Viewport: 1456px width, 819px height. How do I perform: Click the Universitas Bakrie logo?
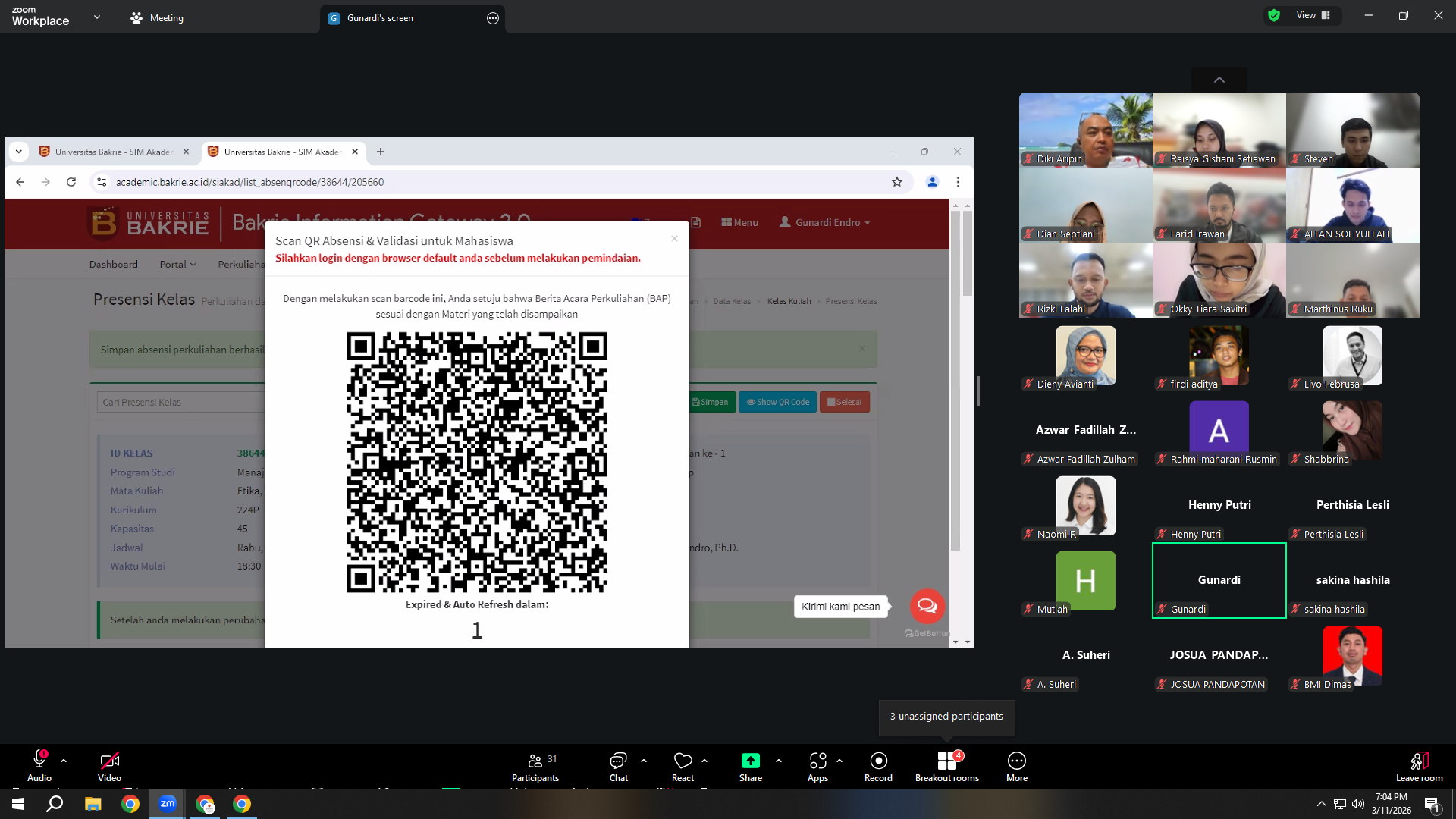[149, 223]
